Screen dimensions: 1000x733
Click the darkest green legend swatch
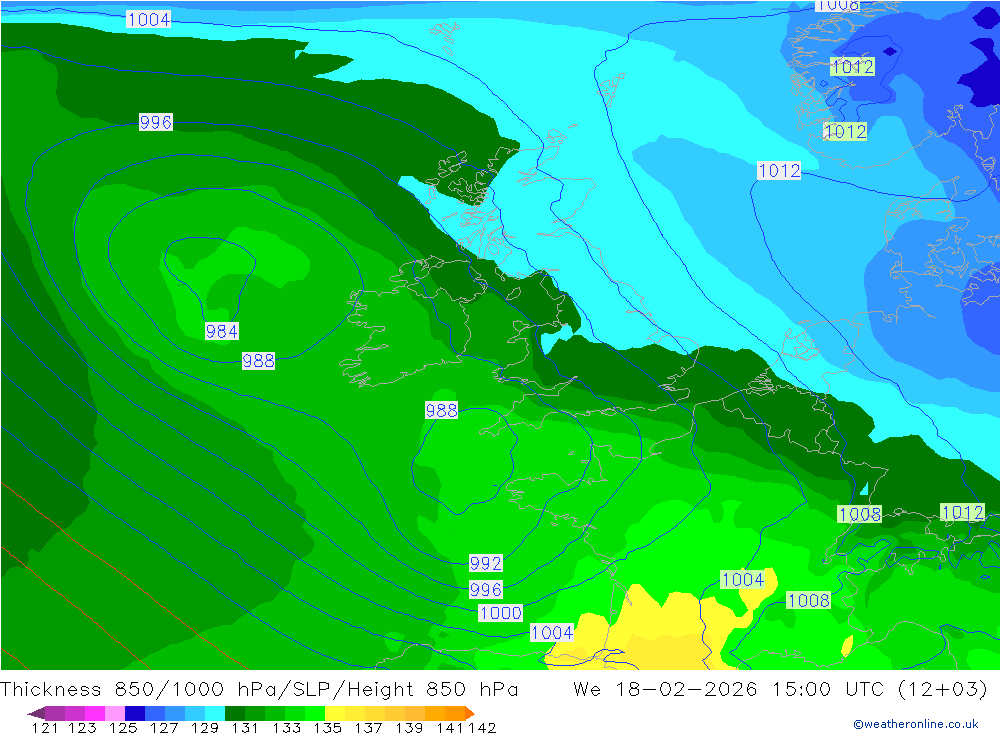pos(235,713)
